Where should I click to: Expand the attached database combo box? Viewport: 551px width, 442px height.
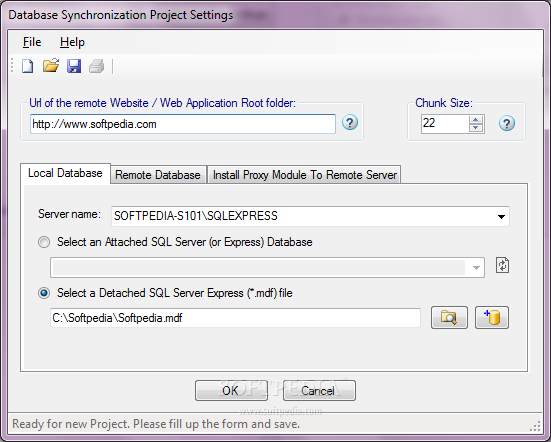476,268
